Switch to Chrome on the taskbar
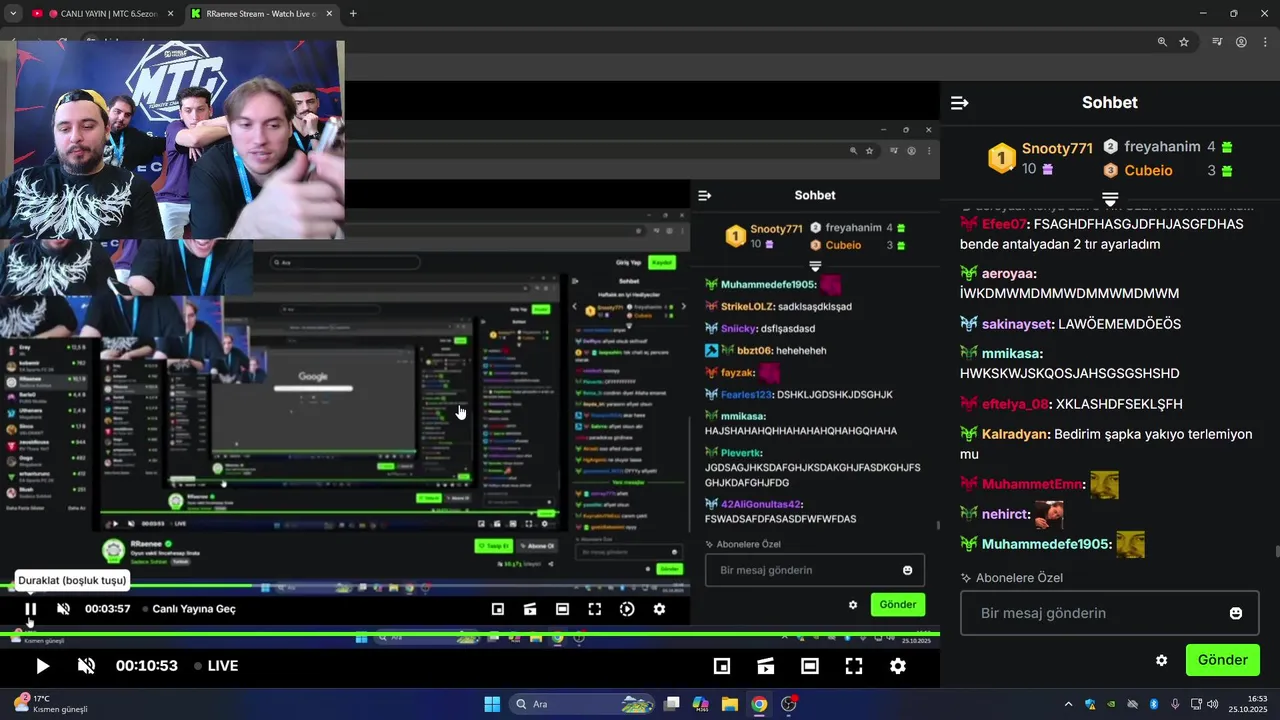Image resolution: width=1280 pixels, height=720 pixels. 759,704
